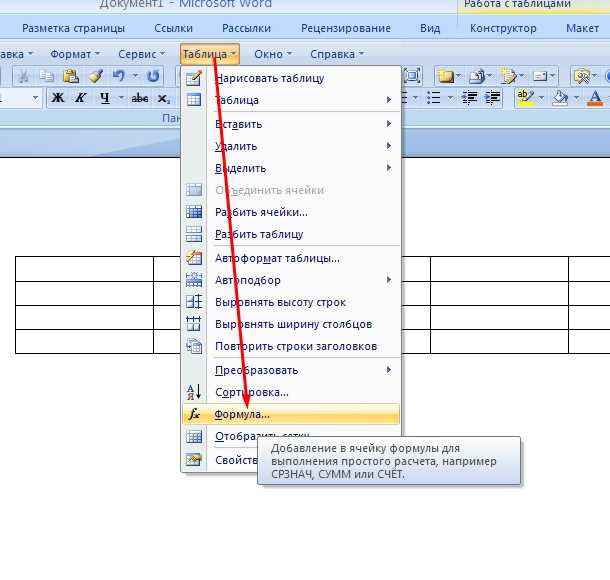The width and height of the screenshot is (610, 580).
Task: Choose Нарисовать таблицу menu item
Action: point(291,78)
